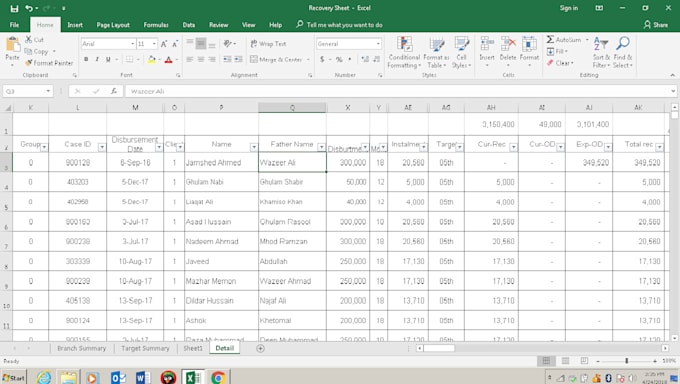Toggle Italic formatting
This screenshot has width=680, height=384.
tap(97, 59)
